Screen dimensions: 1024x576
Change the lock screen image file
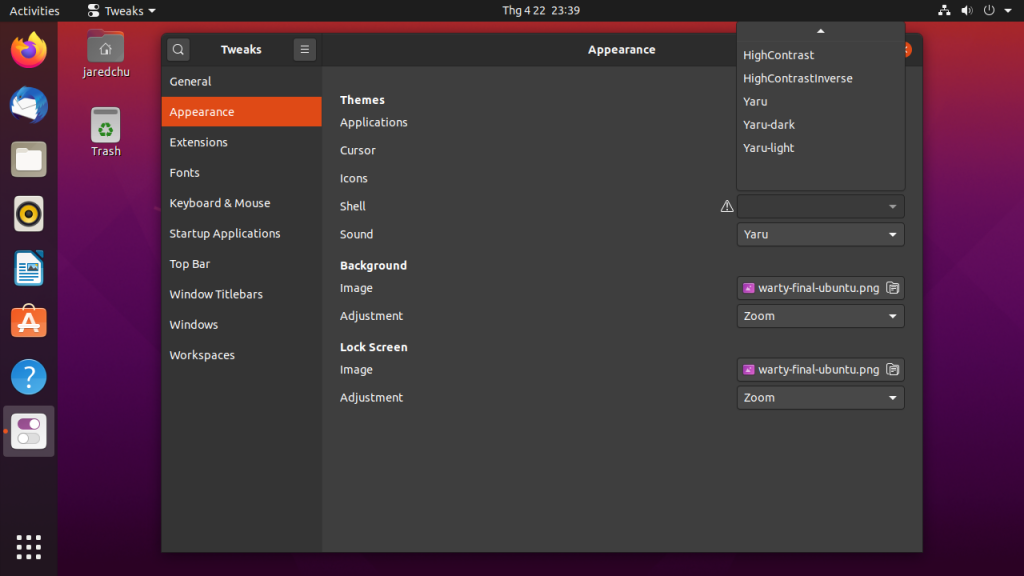(x=812, y=369)
